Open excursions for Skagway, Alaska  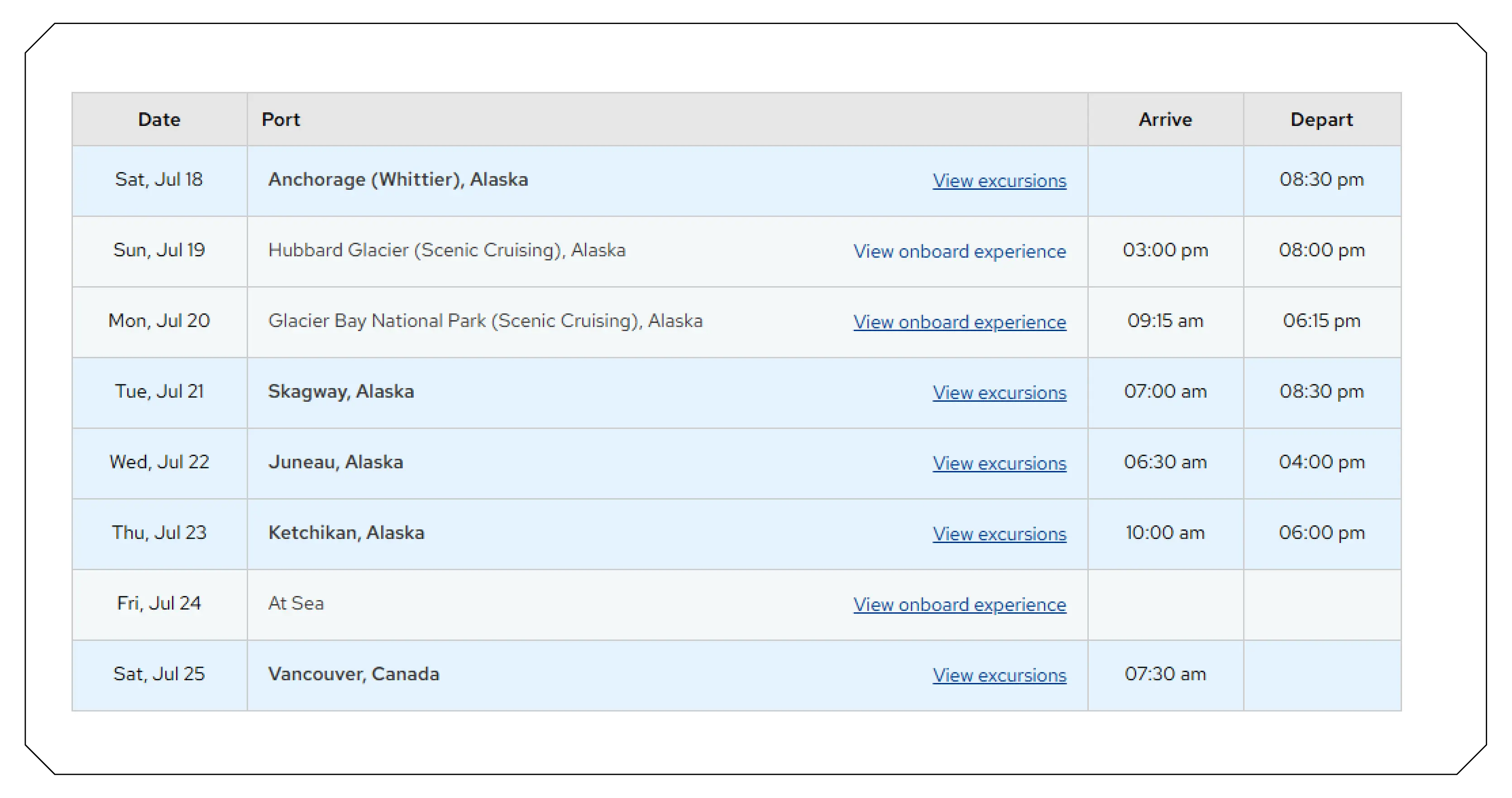999,393
